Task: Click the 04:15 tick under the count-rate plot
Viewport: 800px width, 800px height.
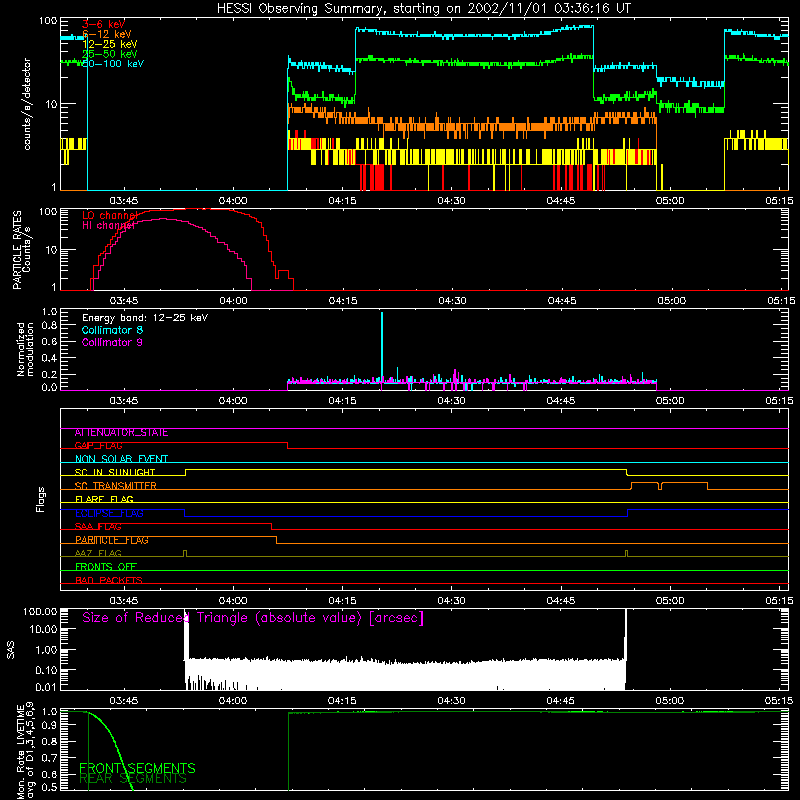Action: (342, 201)
